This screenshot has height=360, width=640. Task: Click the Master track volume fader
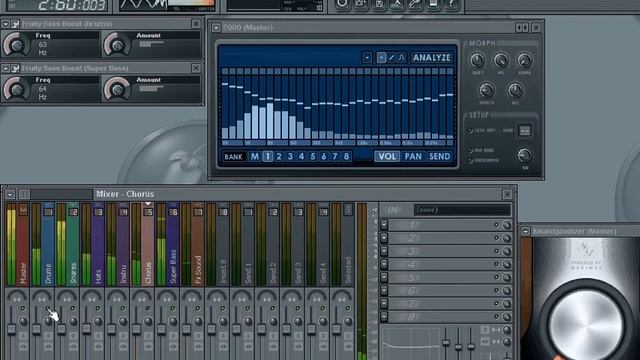[x=11, y=329]
